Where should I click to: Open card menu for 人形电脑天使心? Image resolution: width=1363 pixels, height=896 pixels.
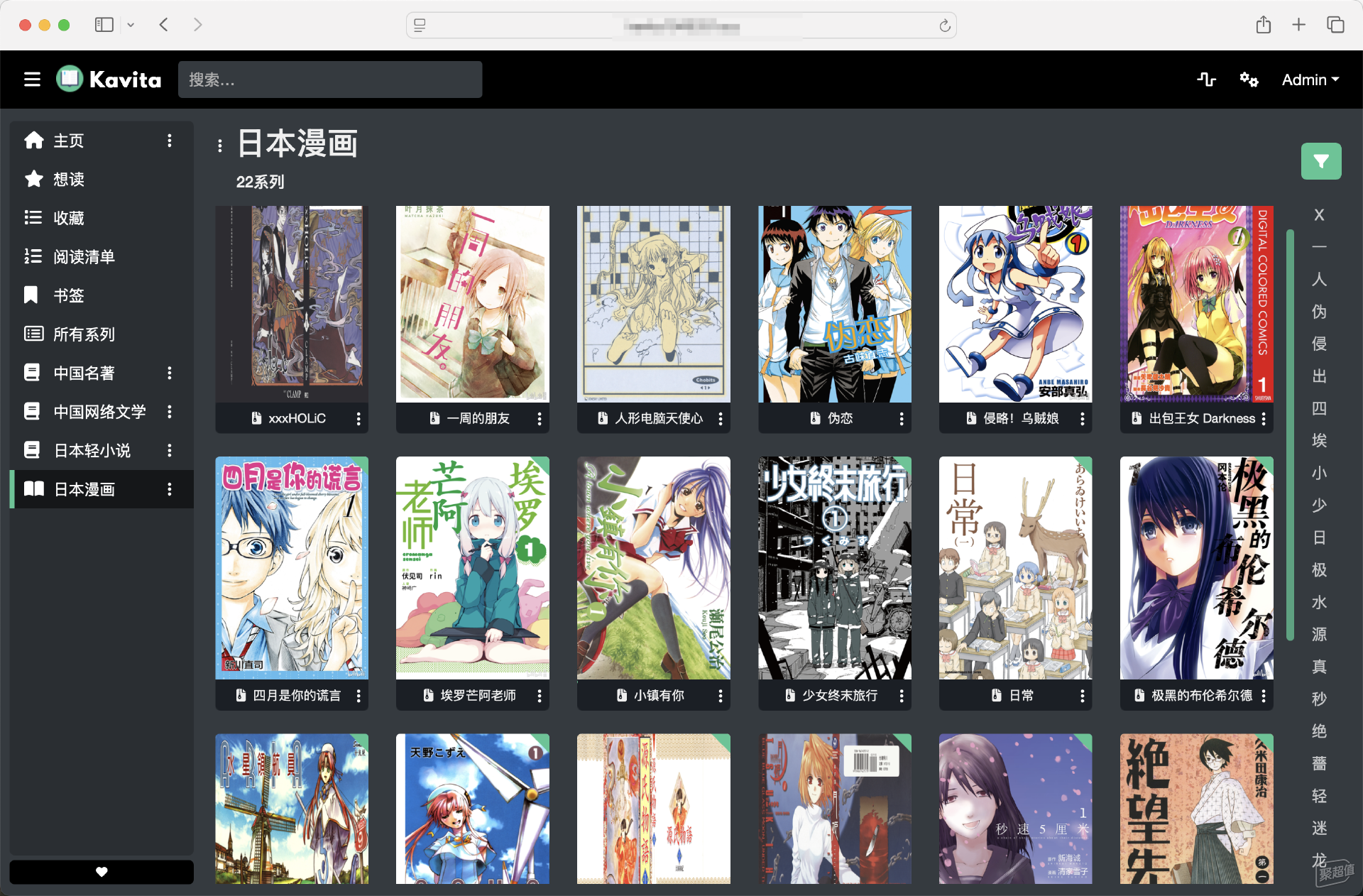pyautogui.click(x=721, y=419)
